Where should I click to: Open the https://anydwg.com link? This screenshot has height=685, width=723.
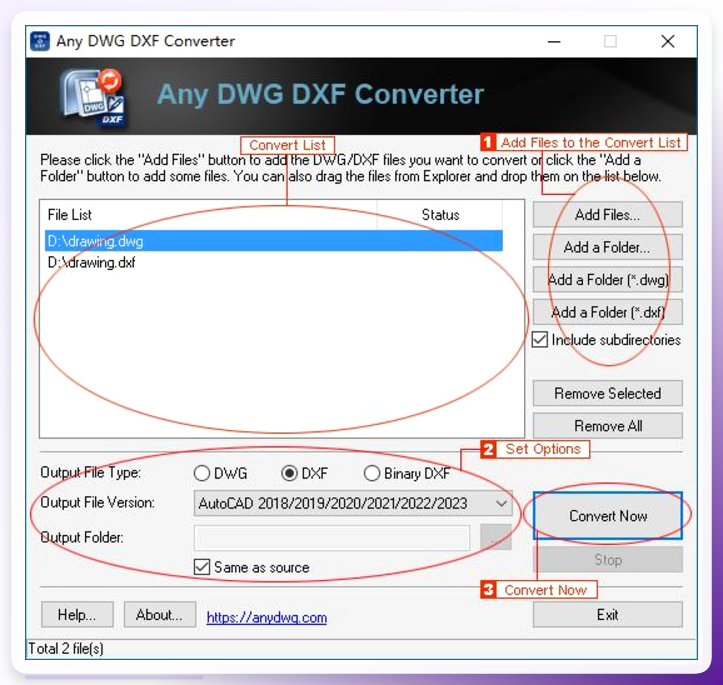(x=267, y=617)
